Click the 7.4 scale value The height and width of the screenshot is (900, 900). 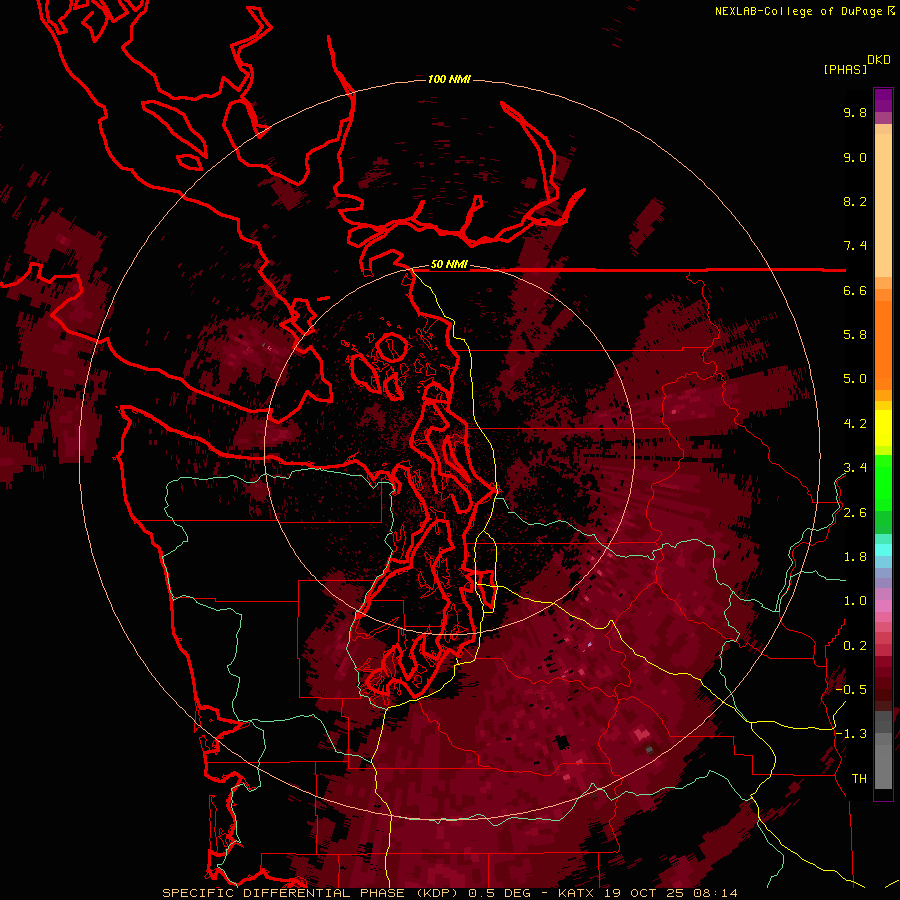click(x=855, y=246)
